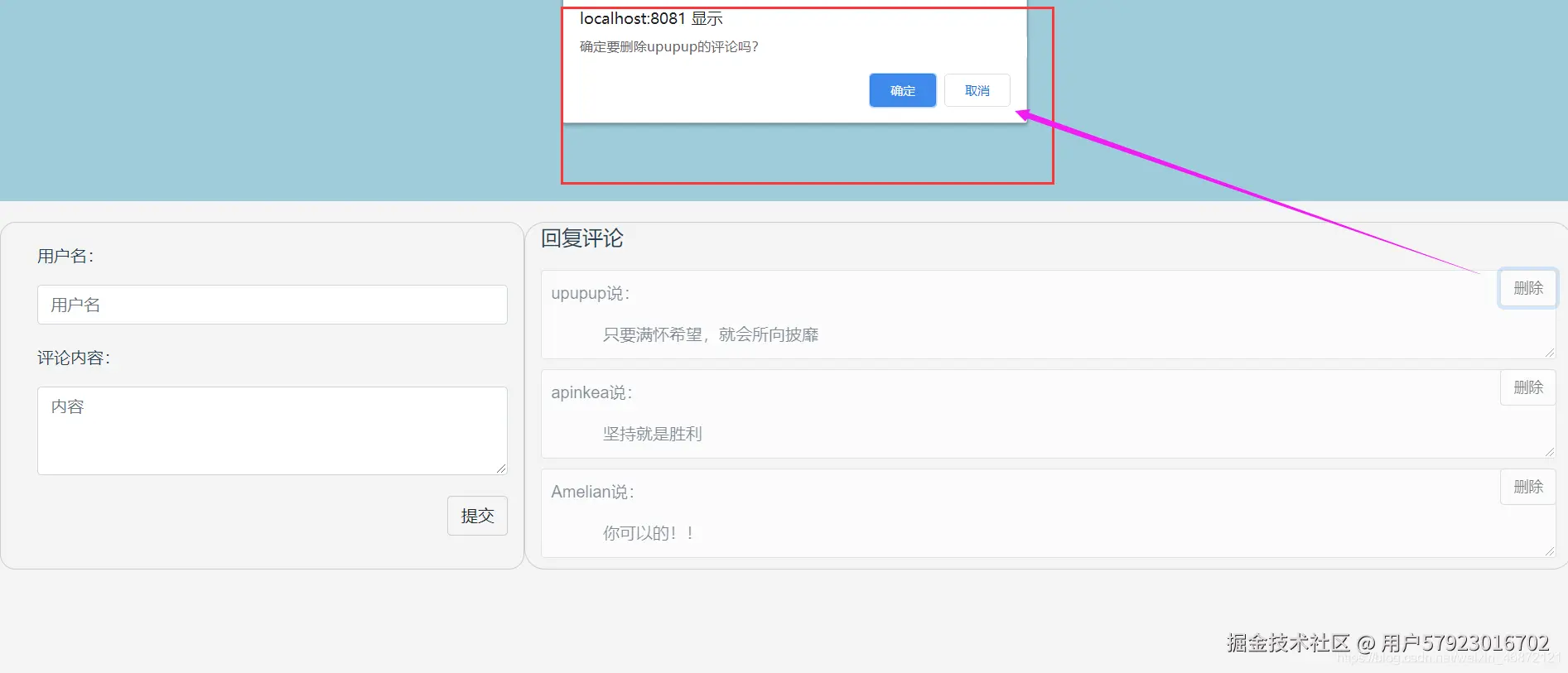Select the comment '只要满怀希望，就会所向披靡'
This screenshot has width=1568, height=673.
(711, 334)
